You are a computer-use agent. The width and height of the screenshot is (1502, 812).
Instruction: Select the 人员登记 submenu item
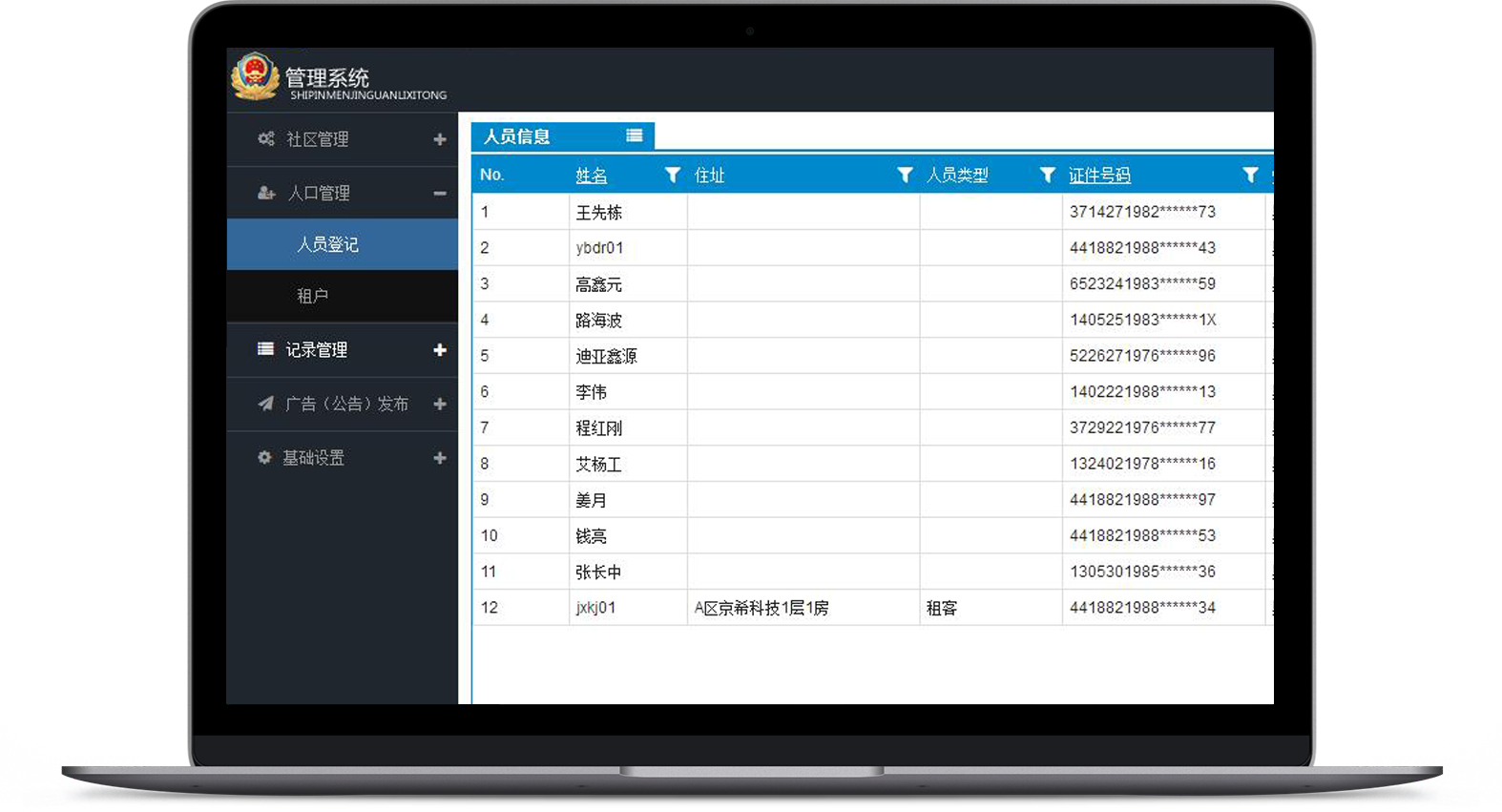[327, 244]
